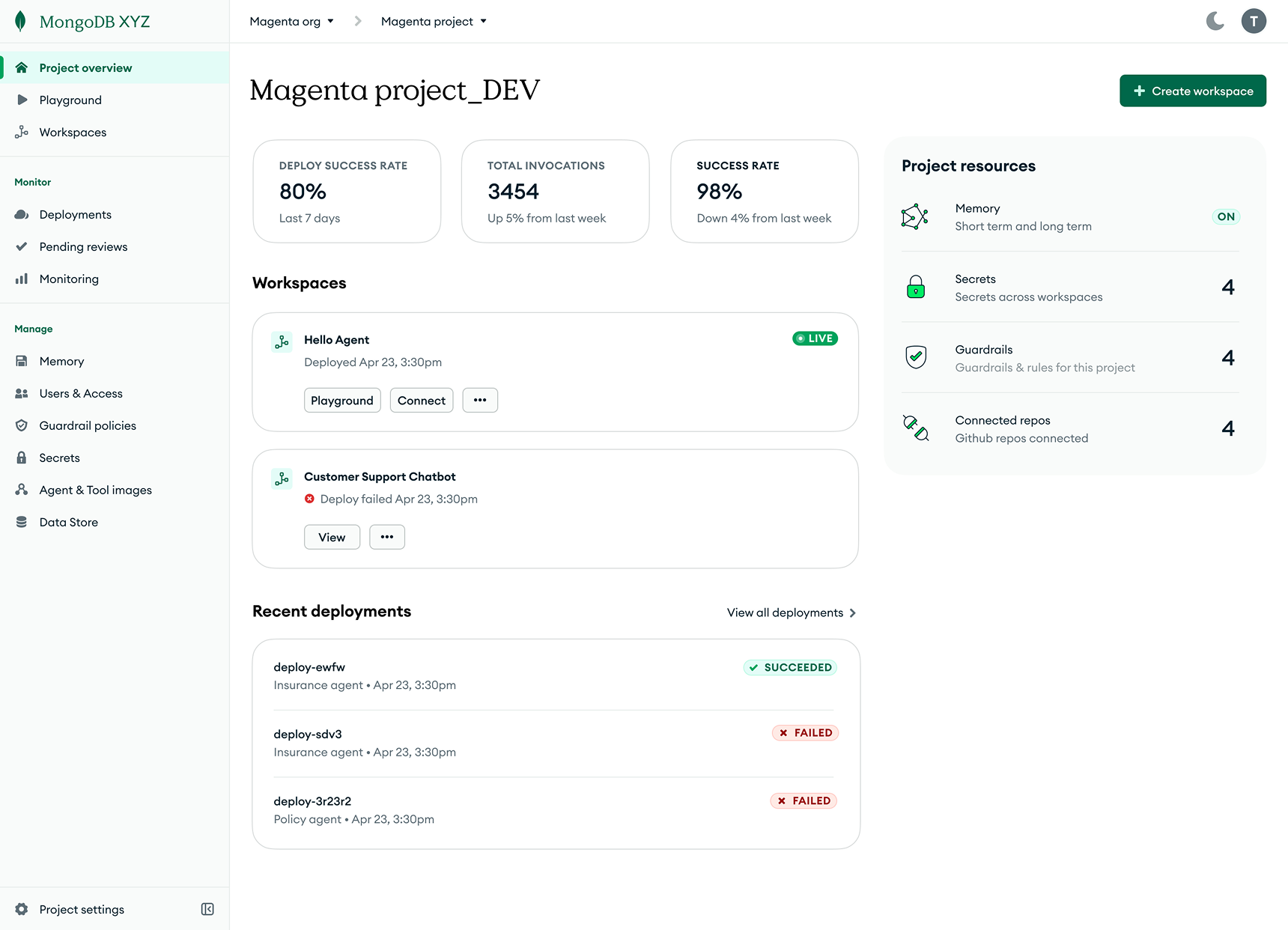Open Guardrails & rules resource row

(1070, 357)
